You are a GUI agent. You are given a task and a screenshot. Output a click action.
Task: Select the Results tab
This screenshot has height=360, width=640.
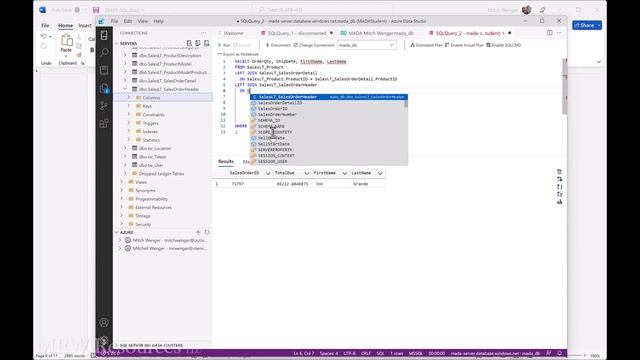click(x=226, y=162)
